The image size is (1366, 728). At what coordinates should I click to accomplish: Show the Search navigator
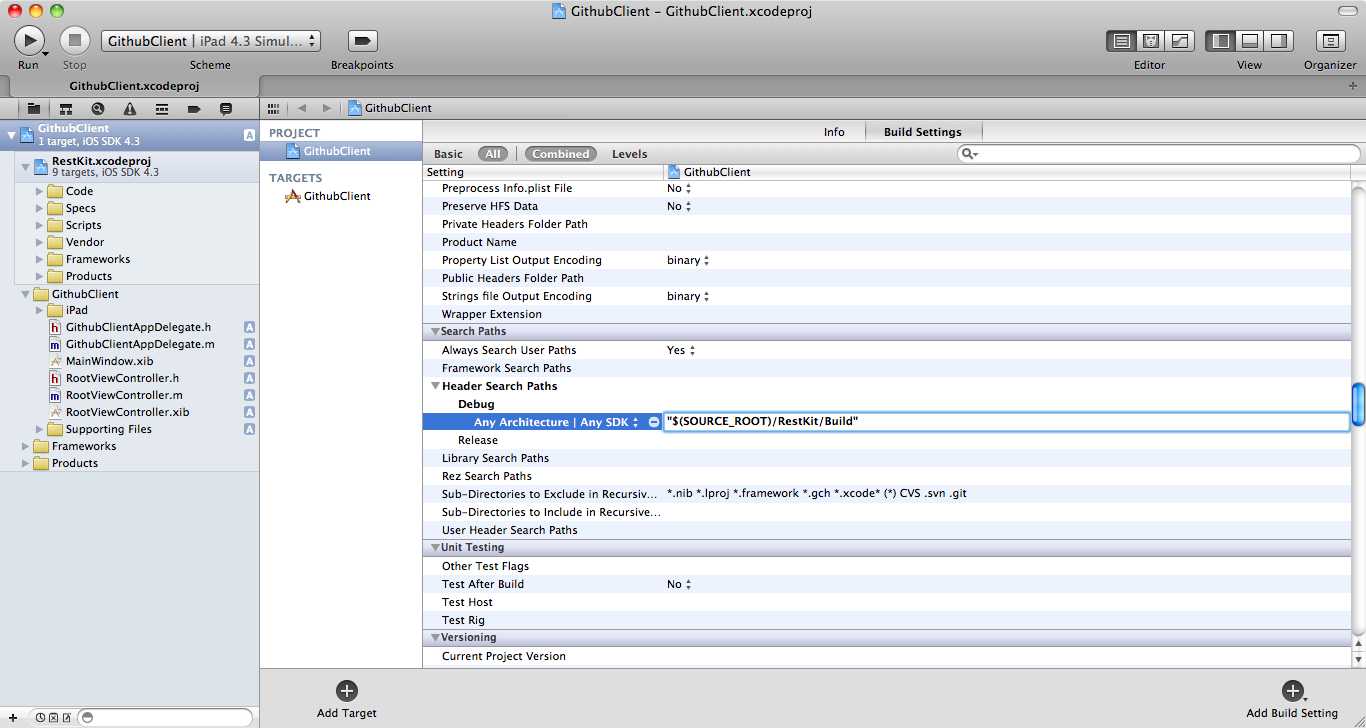point(98,108)
